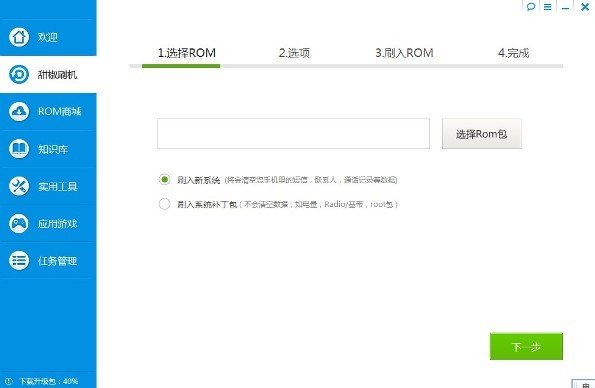Open the feedback chat bubble icon
The image size is (595, 388).
pos(531,6)
